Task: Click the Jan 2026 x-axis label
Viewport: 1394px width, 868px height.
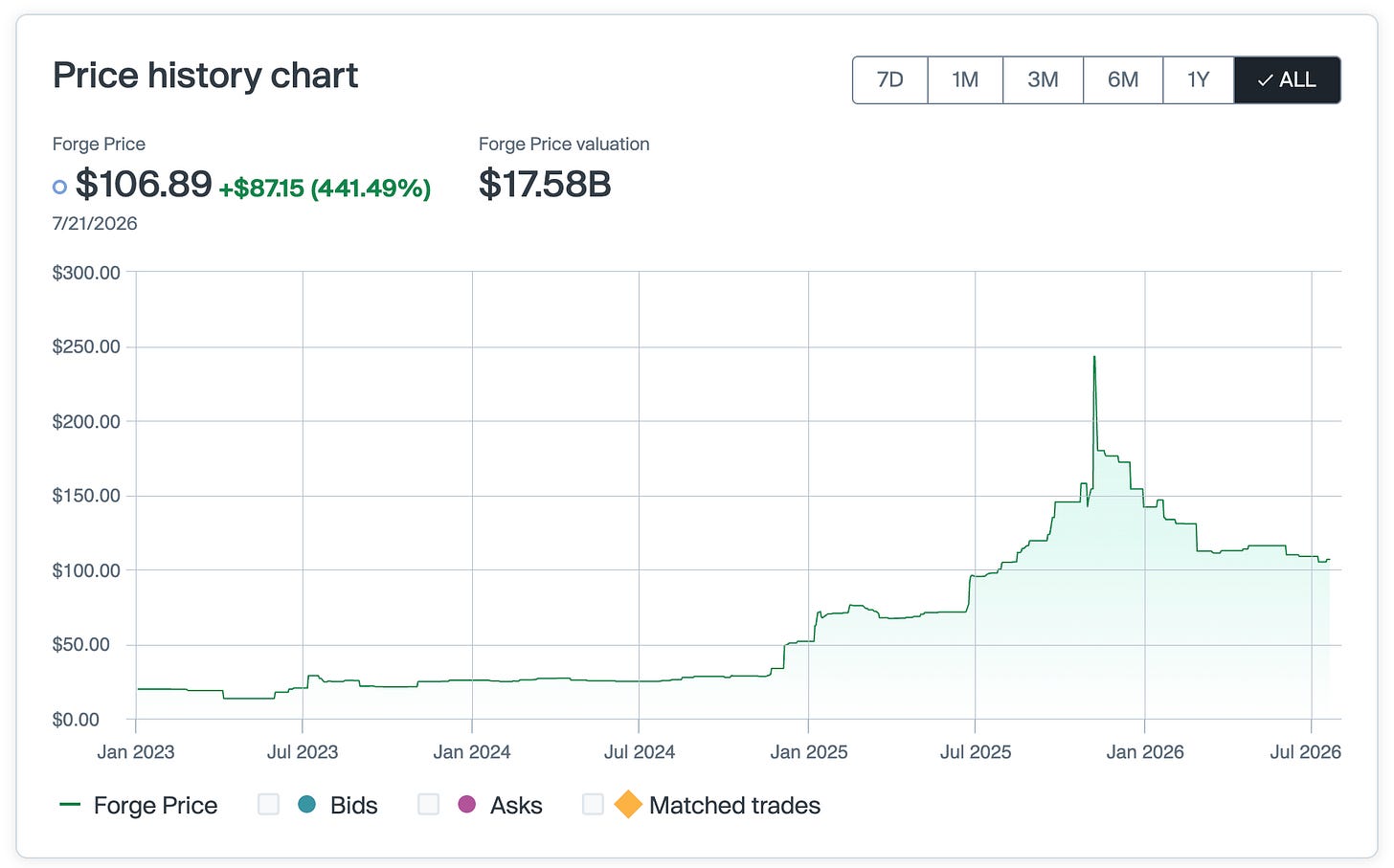Action: tap(1145, 752)
